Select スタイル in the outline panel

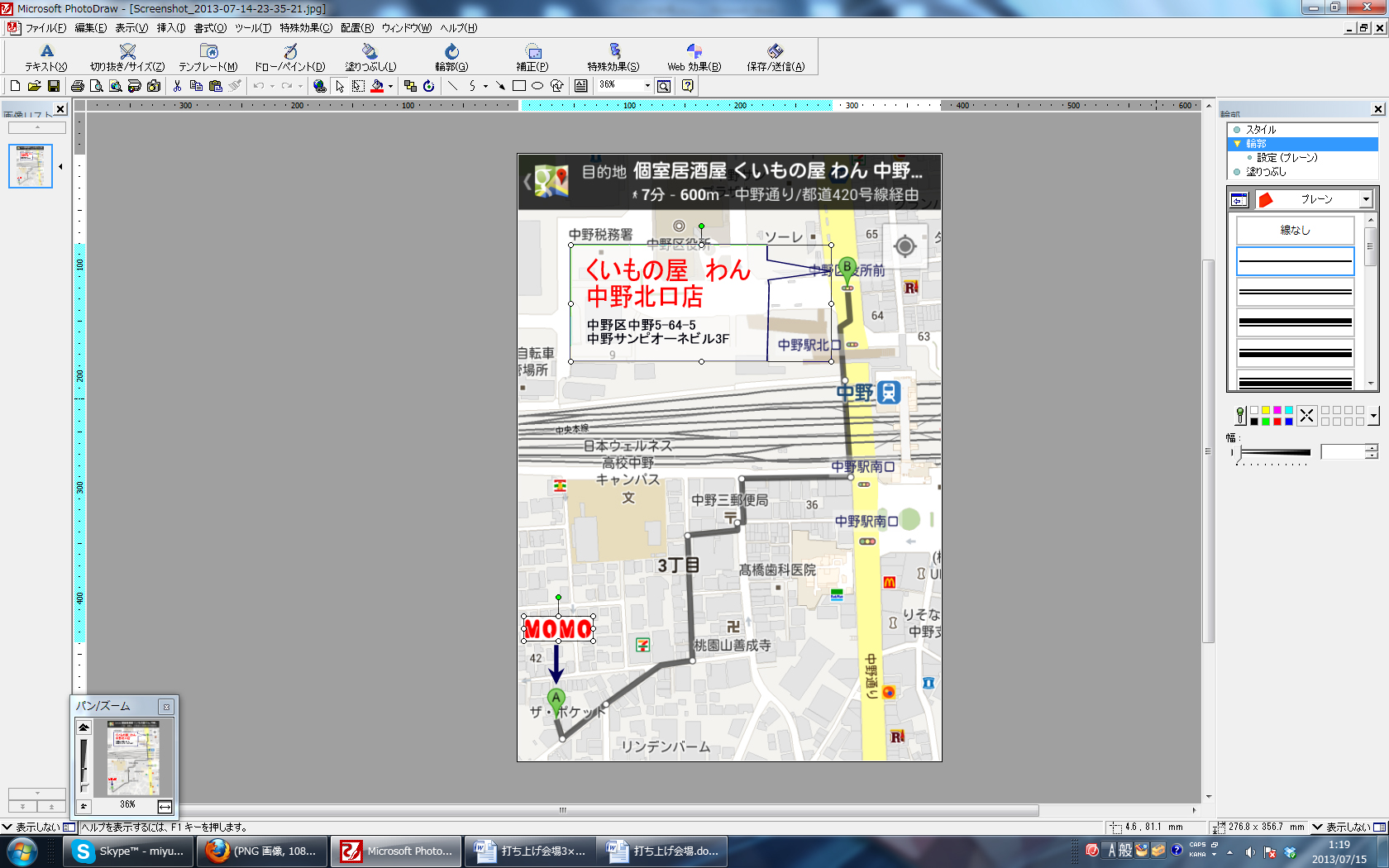1261,130
